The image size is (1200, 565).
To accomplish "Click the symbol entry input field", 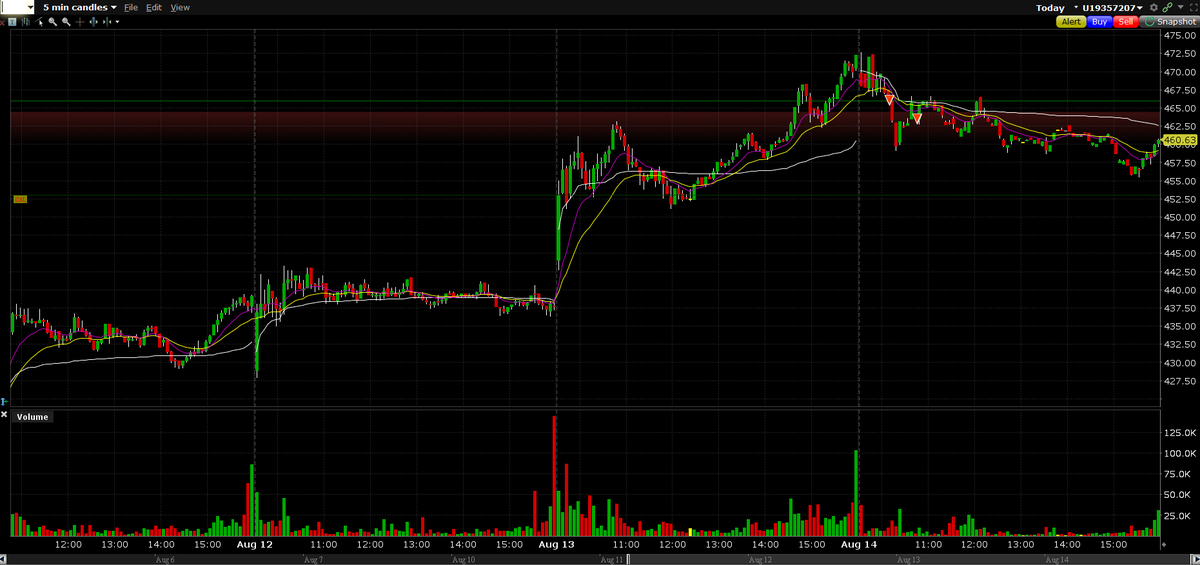I will (x=13, y=7).
